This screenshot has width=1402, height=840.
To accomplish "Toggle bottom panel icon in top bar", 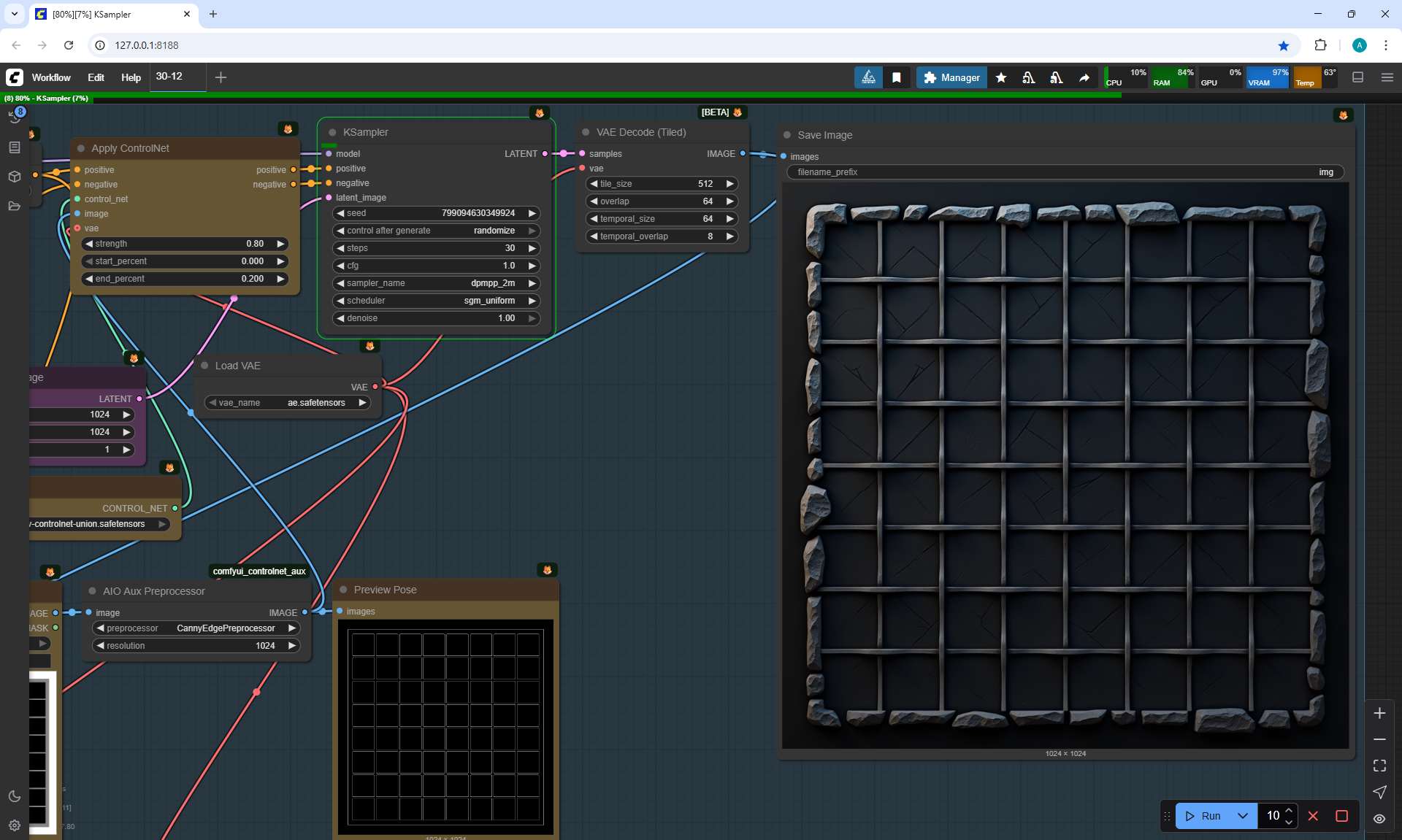I will (1358, 77).
